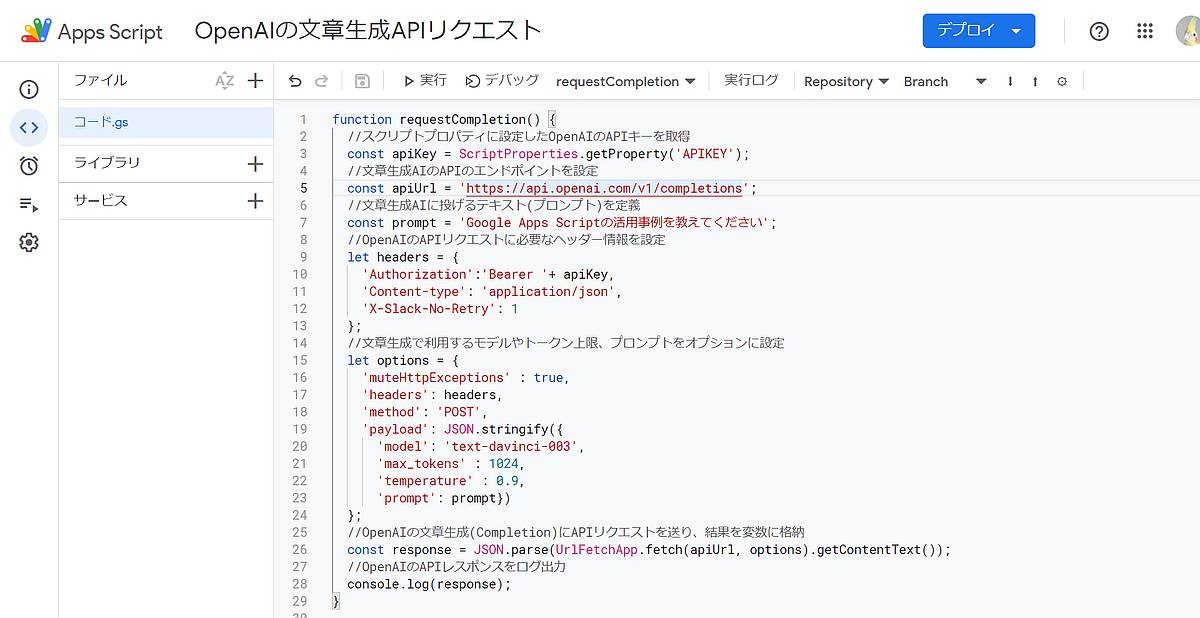Image resolution: width=1200 pixels, height=618 pixels.
Task: Open the 実行ログ execution log
Action: click(x=752, y=81)
